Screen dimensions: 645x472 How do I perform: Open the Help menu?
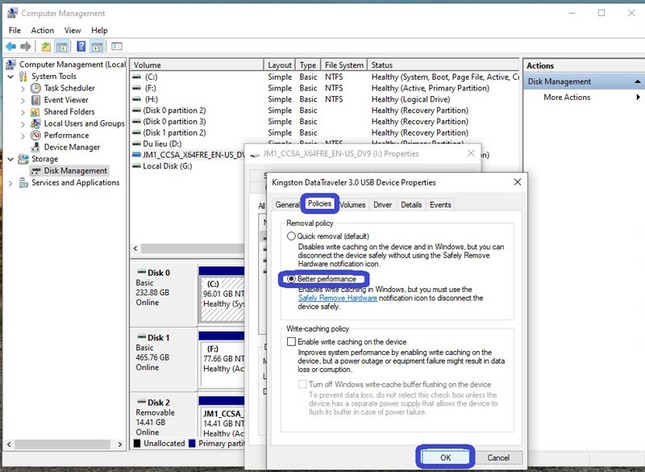pos(99,30)
